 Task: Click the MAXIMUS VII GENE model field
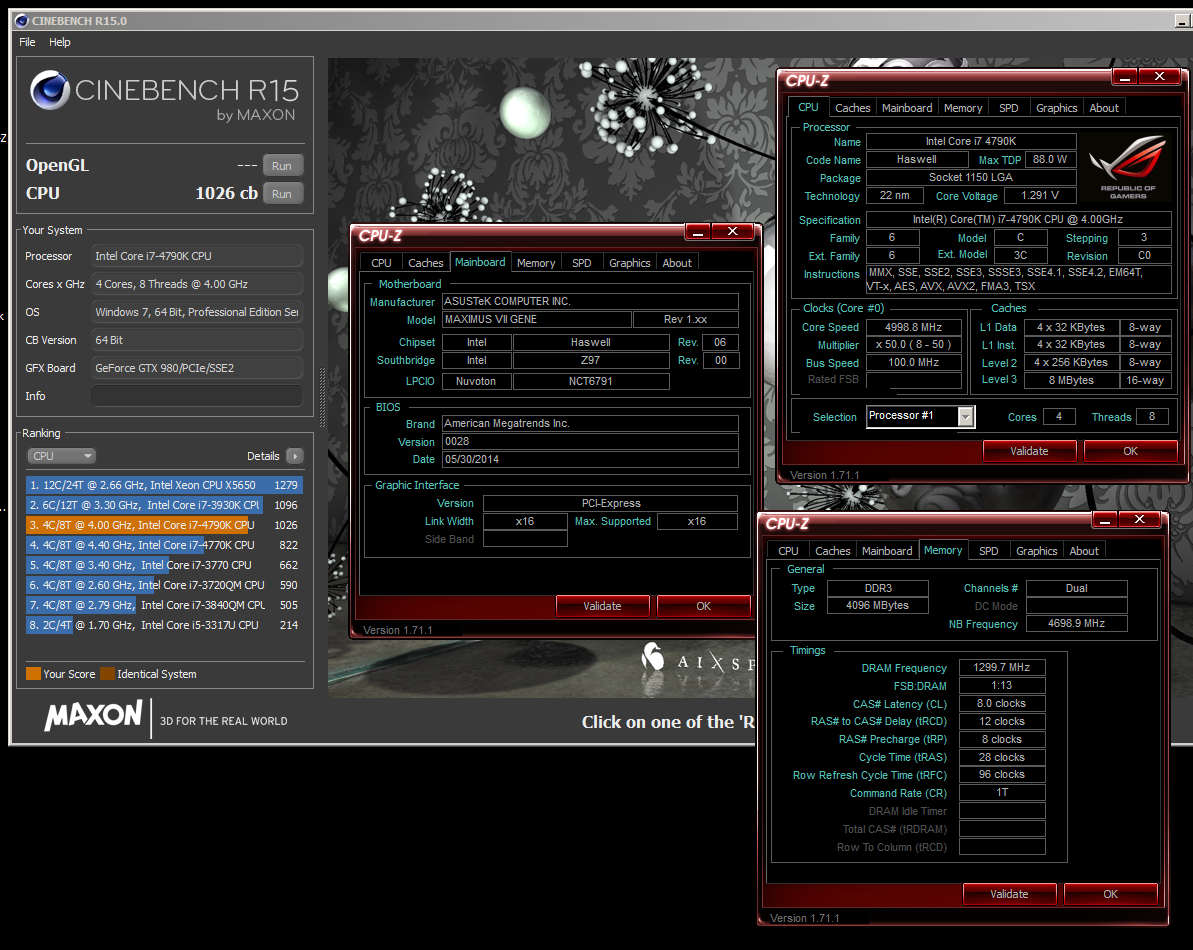536,319
